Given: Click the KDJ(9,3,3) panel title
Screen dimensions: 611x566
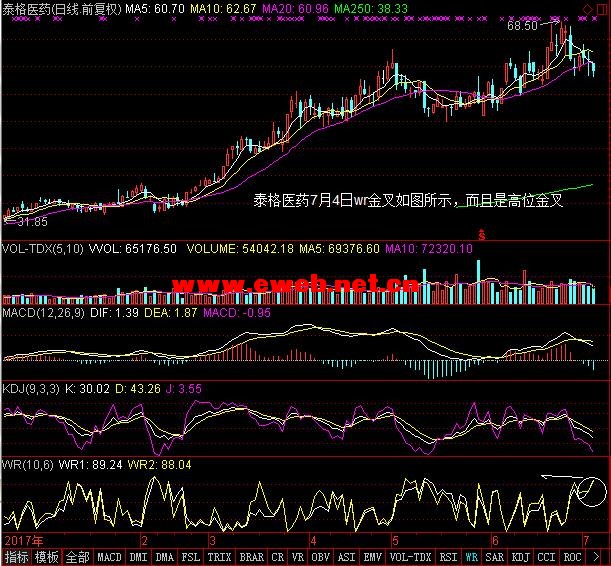Looking at the screenshot, I should click(31, 389).
